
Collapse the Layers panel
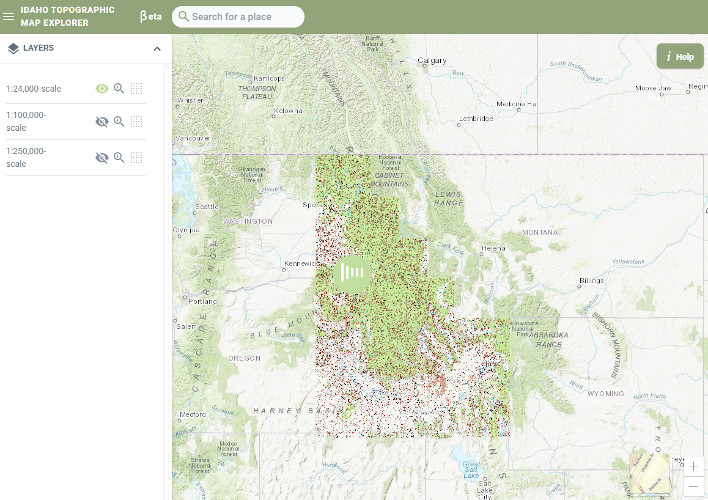point(157,48)
